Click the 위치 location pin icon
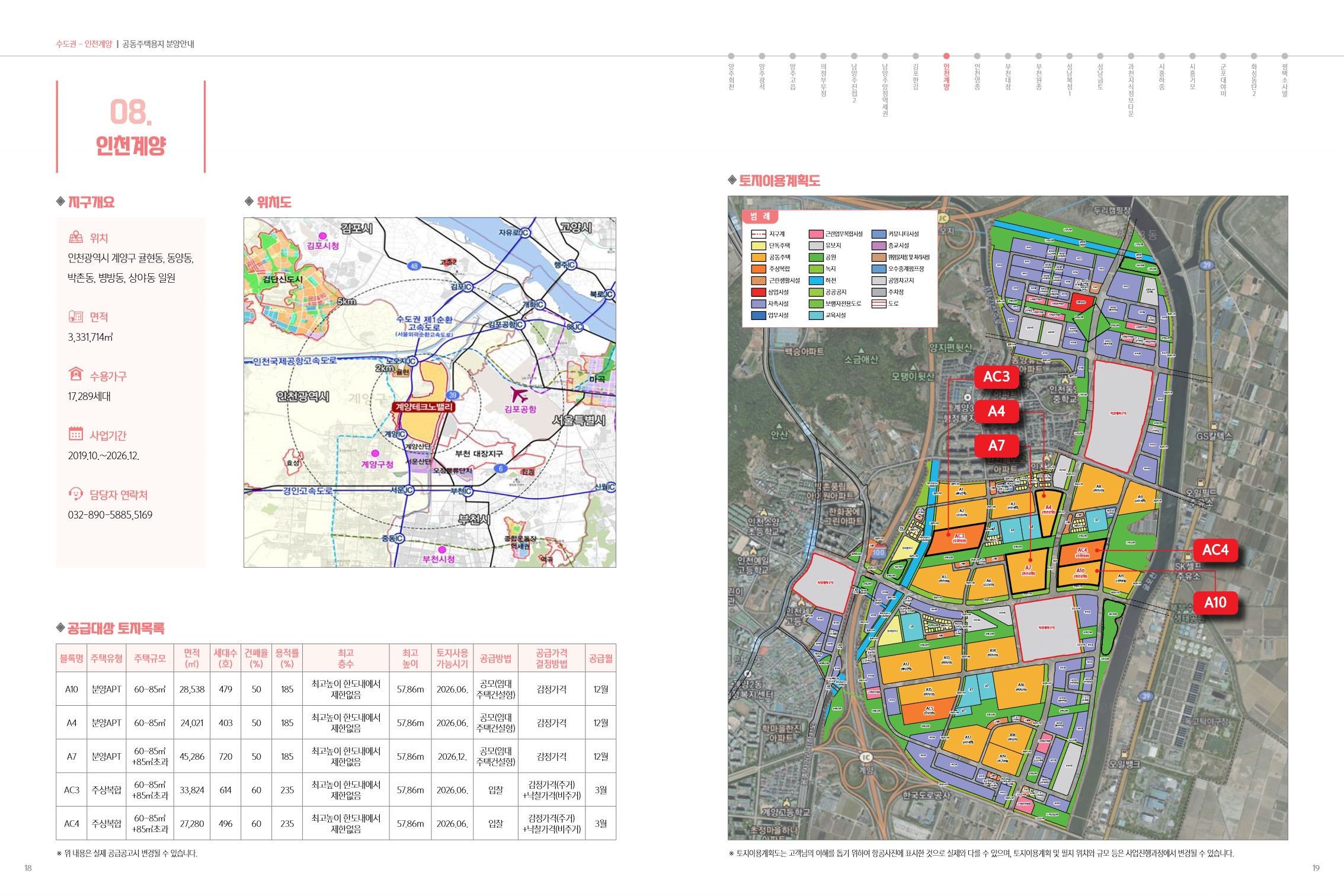Screen dimensions: 1344x896 [76, 238]
